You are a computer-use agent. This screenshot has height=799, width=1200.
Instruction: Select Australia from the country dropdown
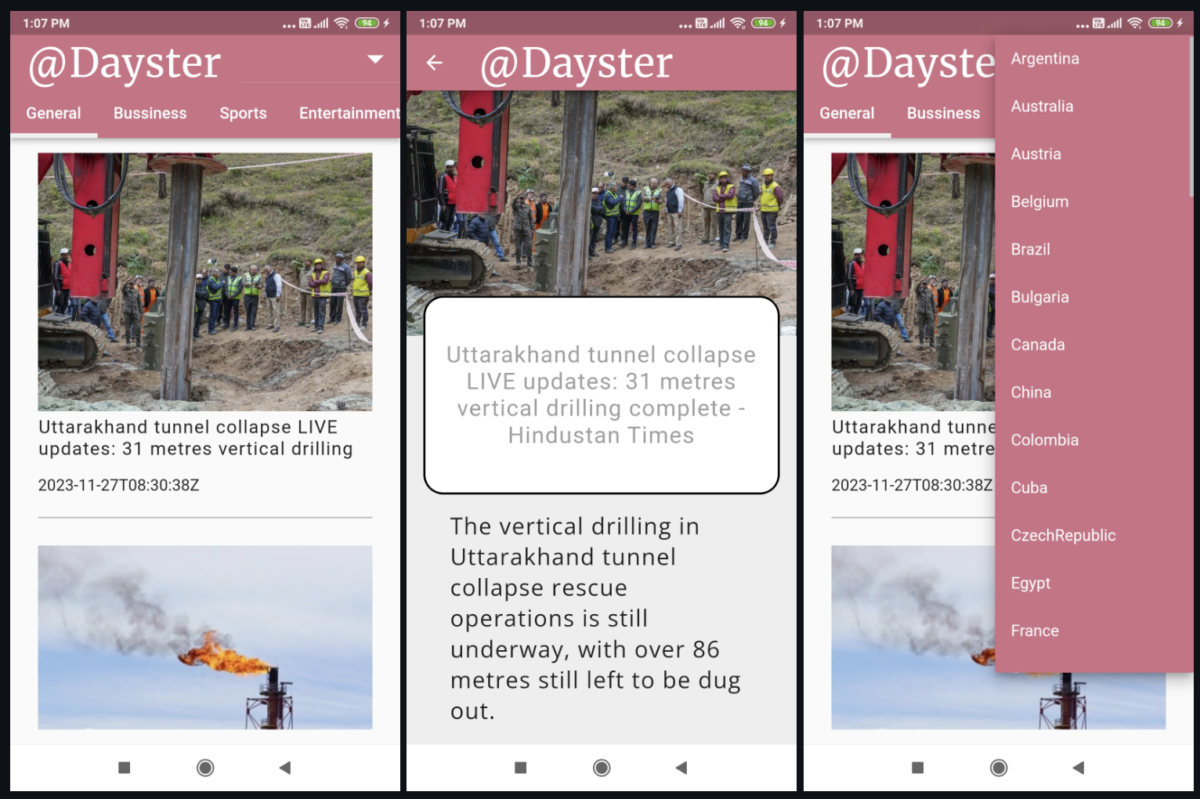(1042, 106)
